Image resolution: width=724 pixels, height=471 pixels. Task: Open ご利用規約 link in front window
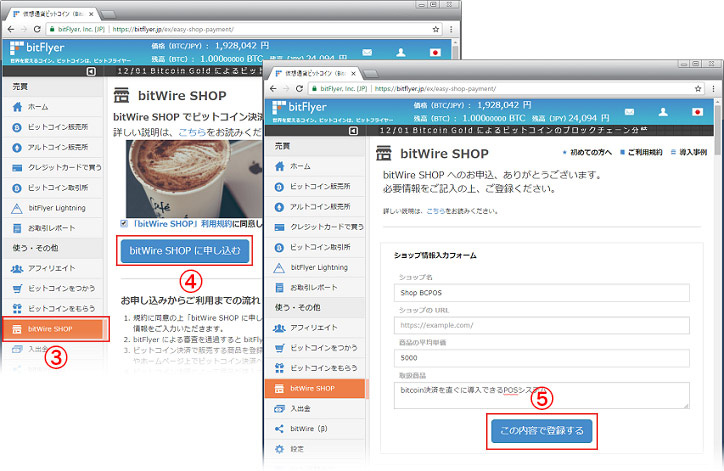tap(641, 152)
